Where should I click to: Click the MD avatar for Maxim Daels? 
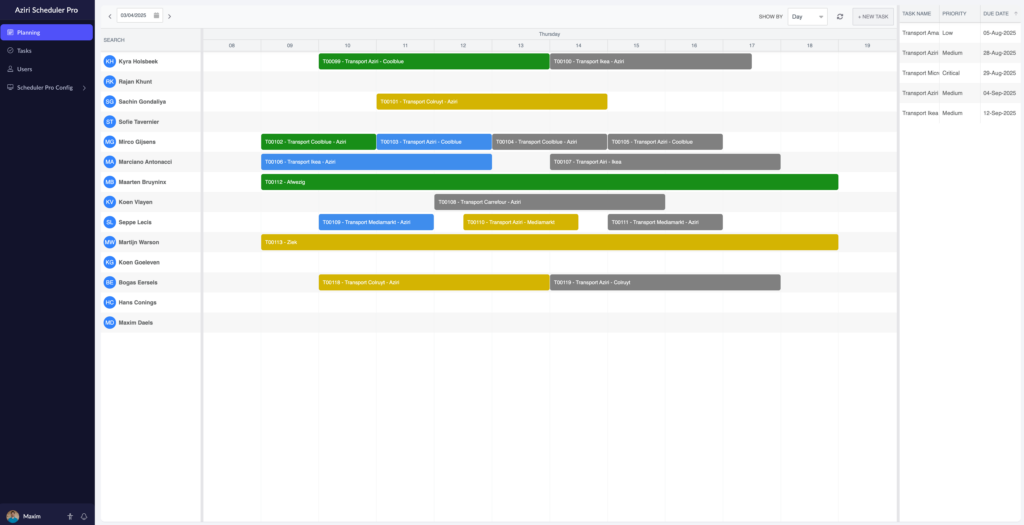110,323
